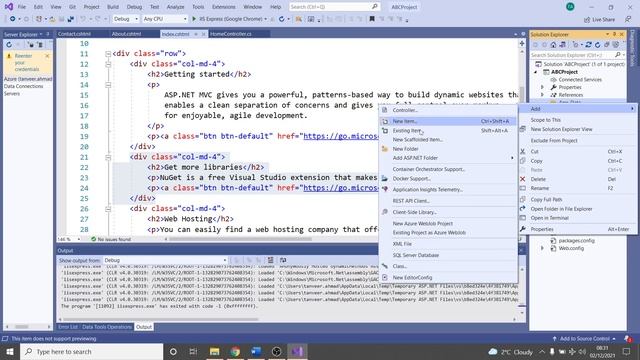Image resolution: width=640 pixels, height=360 pixels.
Task: Open the Extensions menu
Action: click(x=224, y=7)
